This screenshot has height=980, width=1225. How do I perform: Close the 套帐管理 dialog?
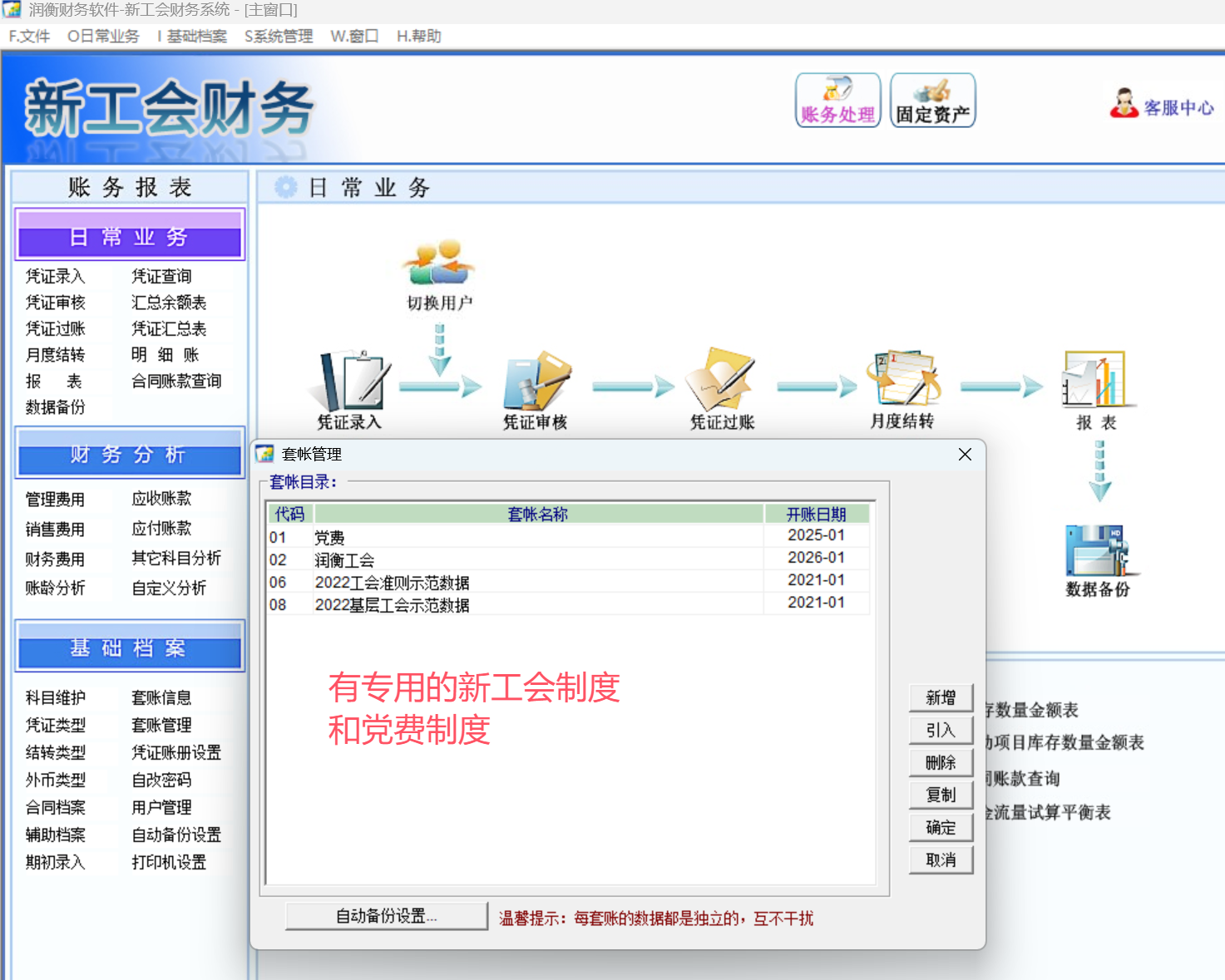[965, 454]
